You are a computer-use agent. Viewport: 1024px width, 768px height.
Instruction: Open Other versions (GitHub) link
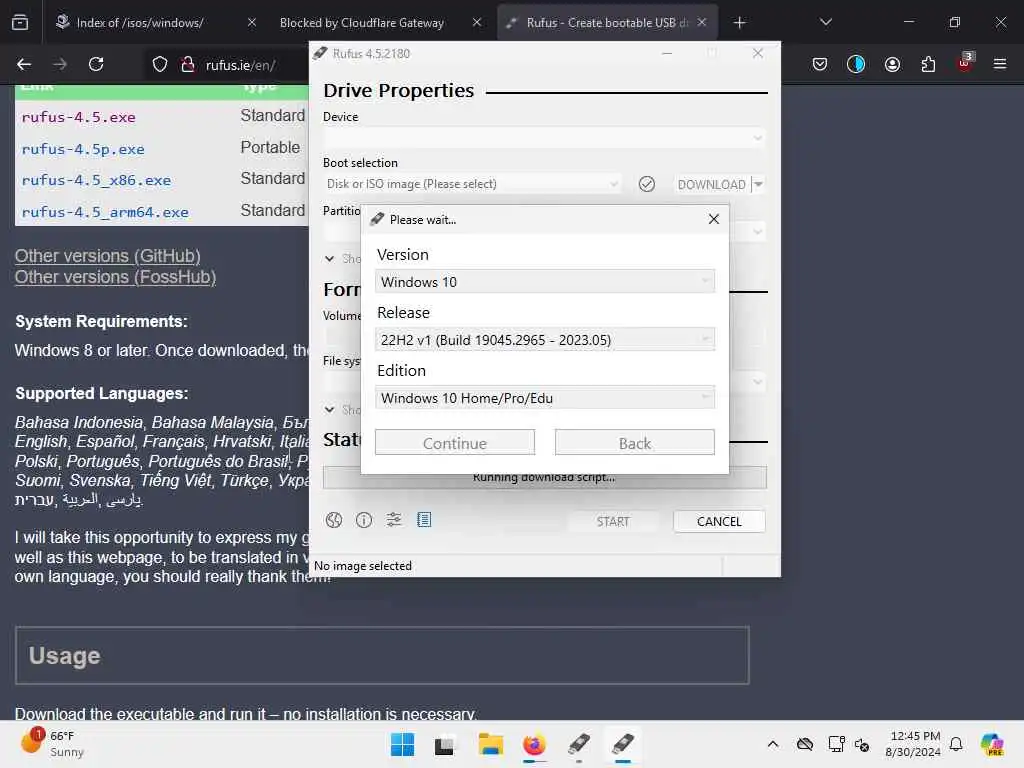click(108, 256)
